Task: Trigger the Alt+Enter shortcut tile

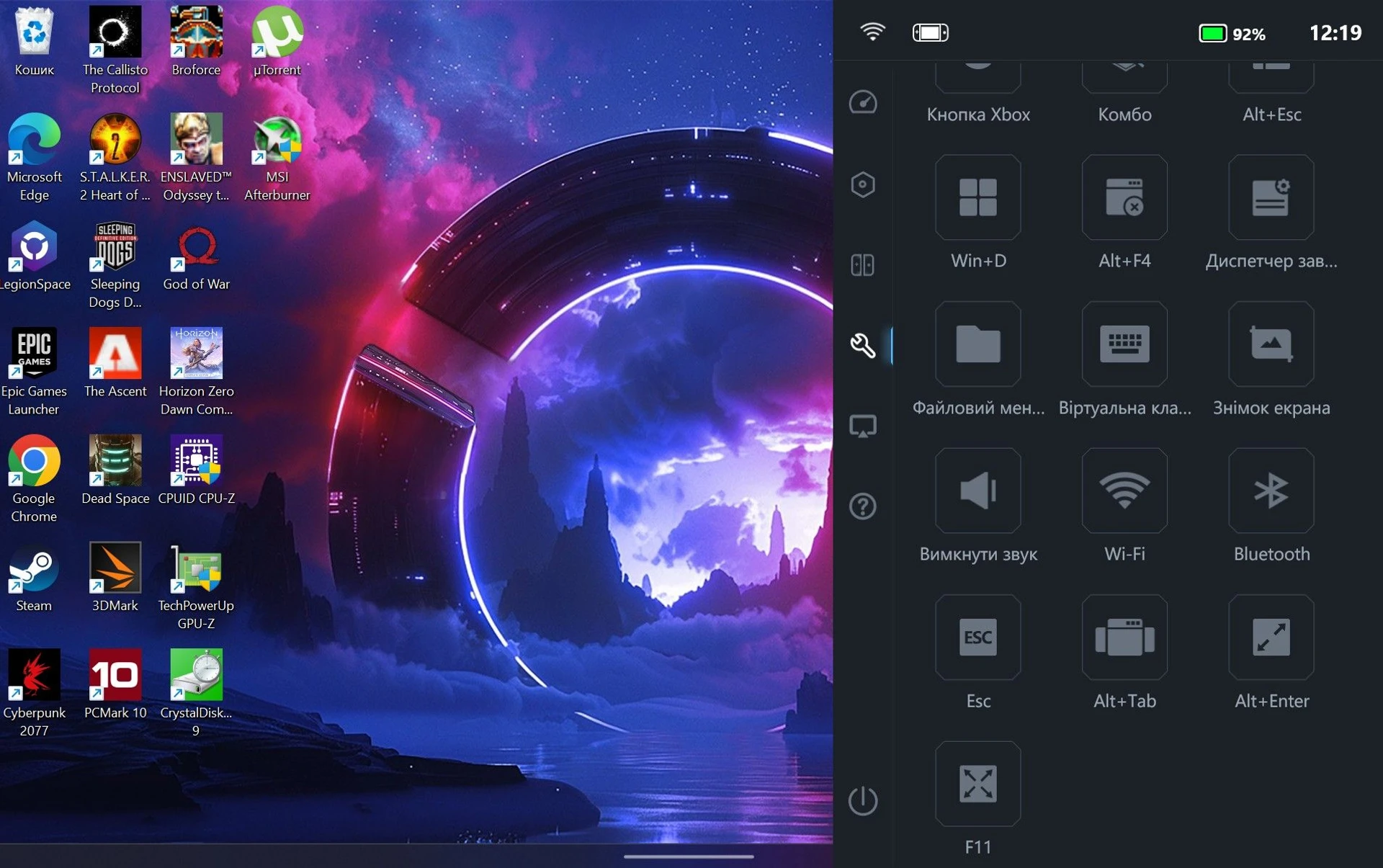Action: click(x=1271, y=637)
